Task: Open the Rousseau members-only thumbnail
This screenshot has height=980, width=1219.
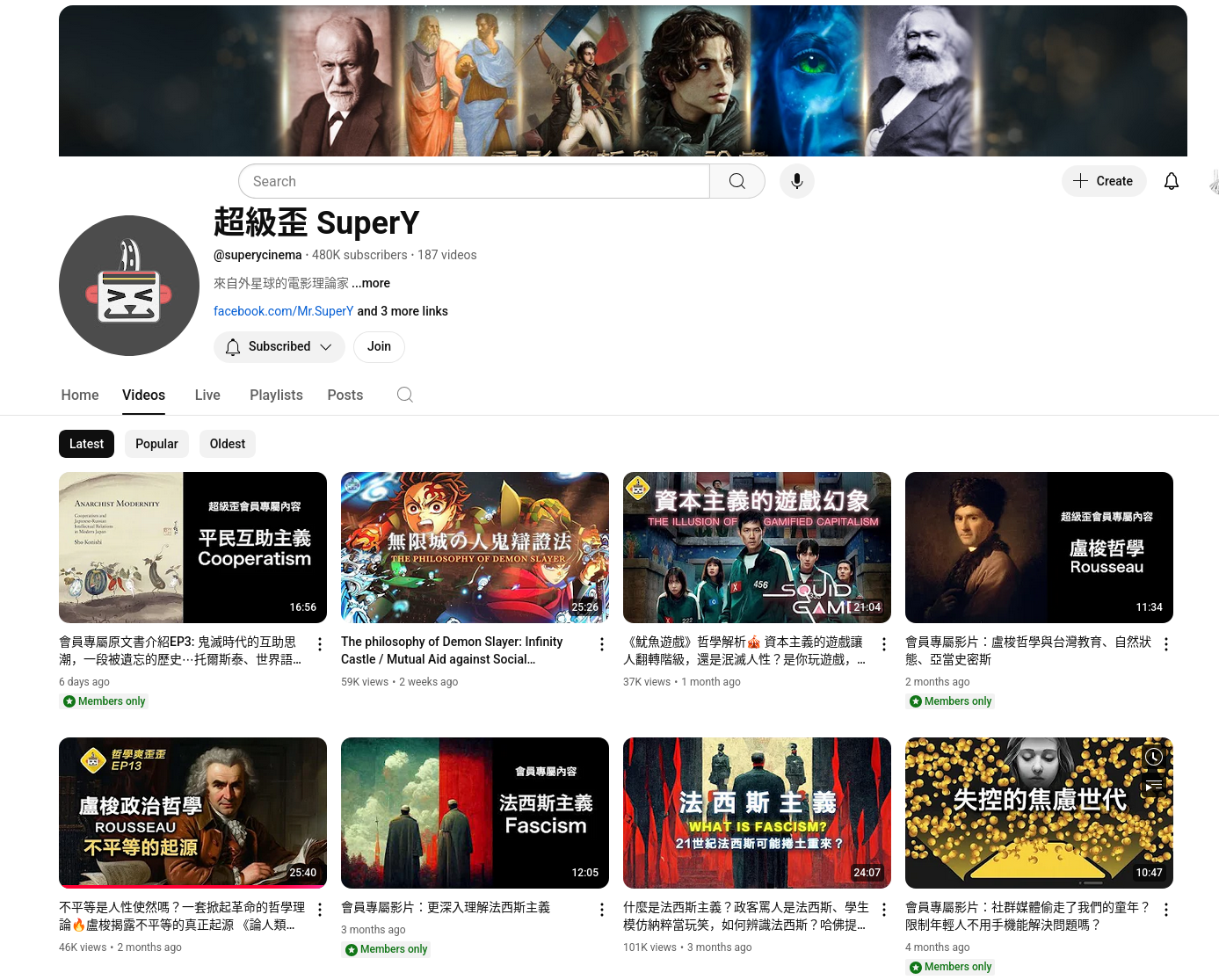Action: (1039, 548)
